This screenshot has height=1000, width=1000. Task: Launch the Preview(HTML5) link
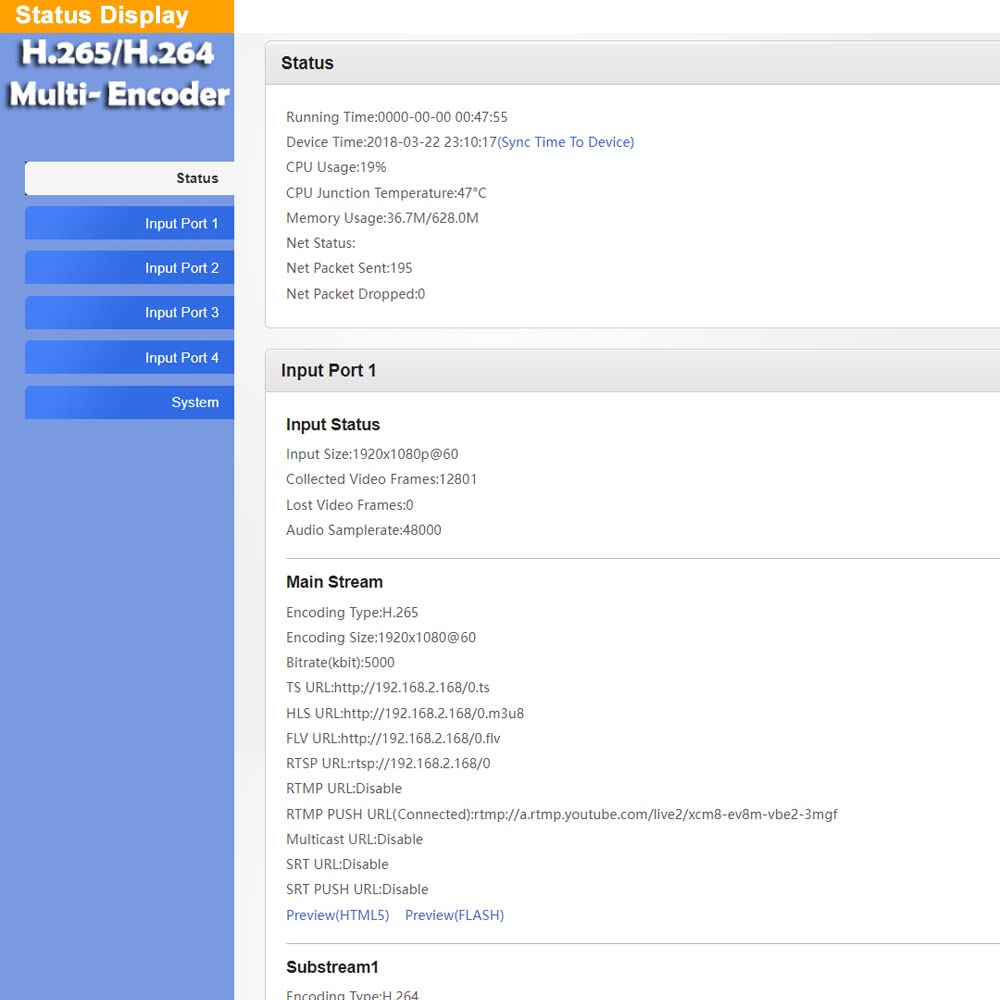[337, 915]
